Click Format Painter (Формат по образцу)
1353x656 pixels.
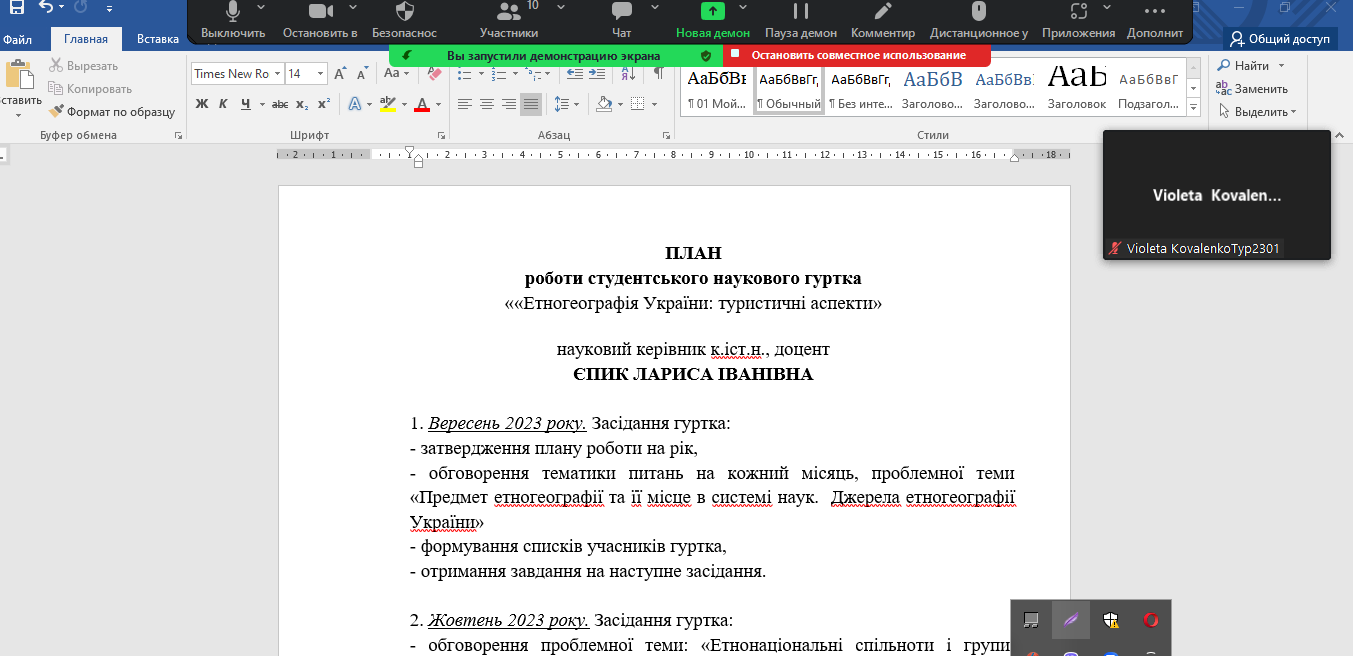click(x=112, y=112)
